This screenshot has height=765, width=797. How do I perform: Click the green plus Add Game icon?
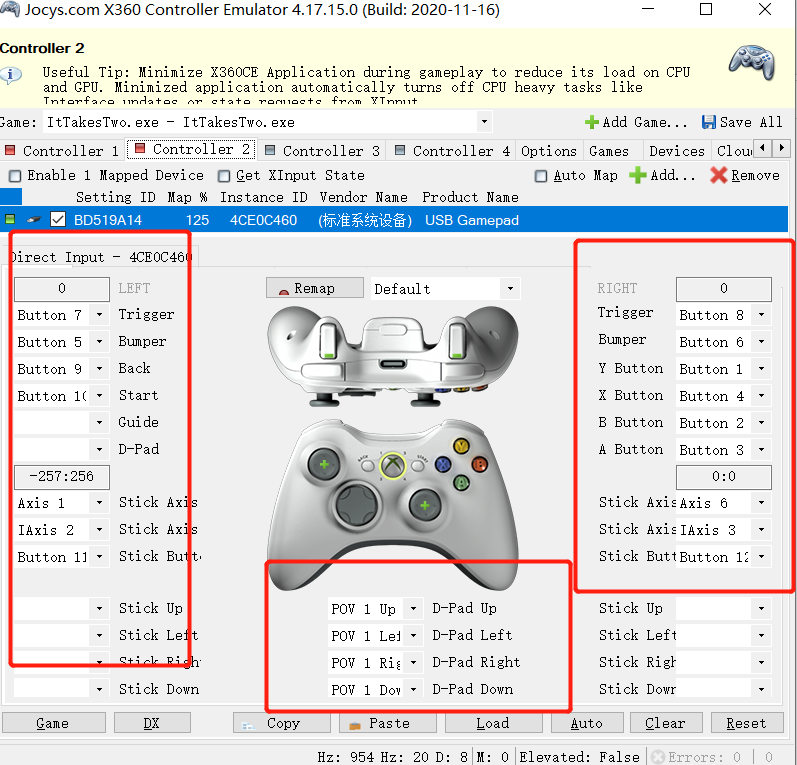(x=592, y=122)
